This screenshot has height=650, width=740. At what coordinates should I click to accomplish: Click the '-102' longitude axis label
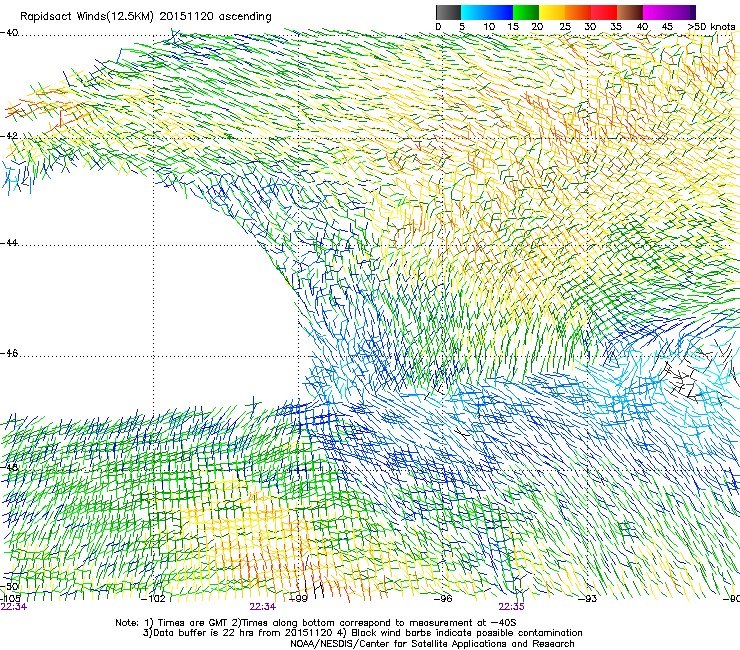coord(153,599)
